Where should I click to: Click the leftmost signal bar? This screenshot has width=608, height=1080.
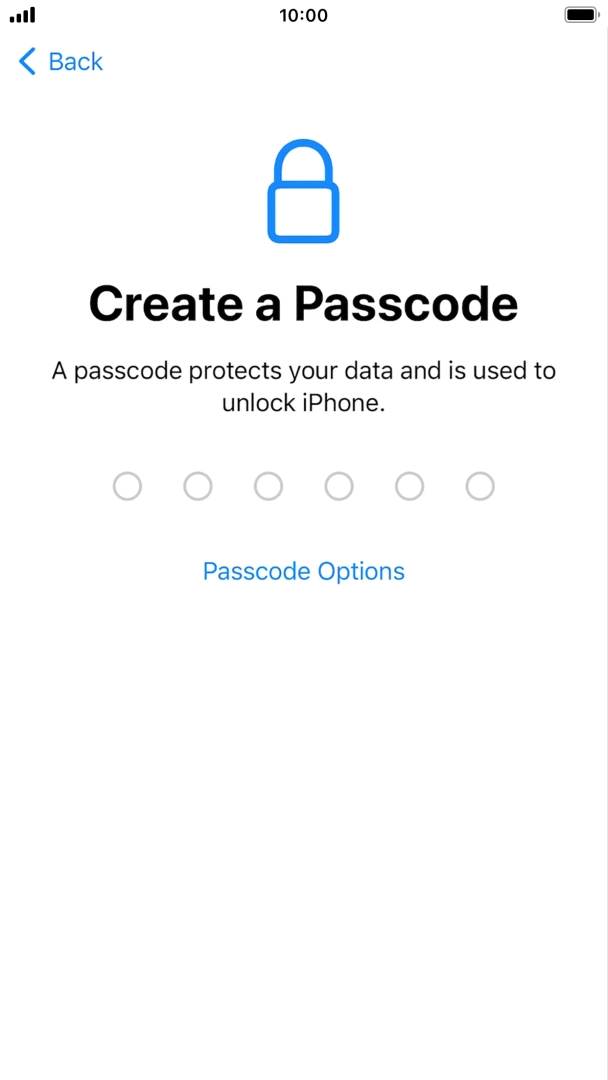point(10,19)
